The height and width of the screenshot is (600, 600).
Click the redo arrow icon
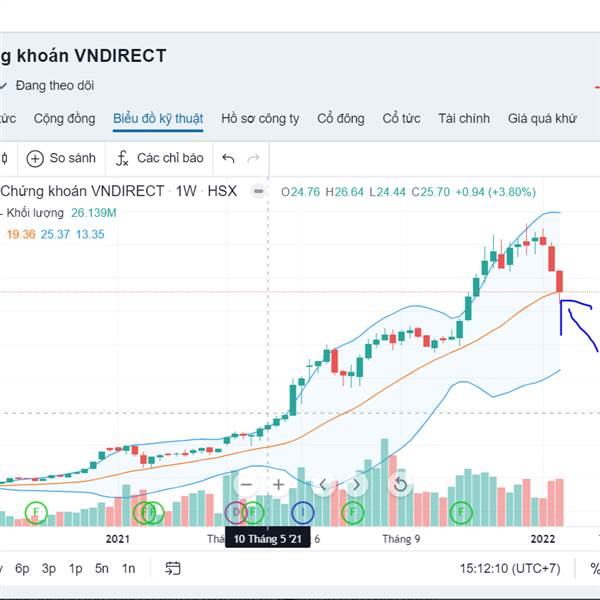tap(253, 158)
